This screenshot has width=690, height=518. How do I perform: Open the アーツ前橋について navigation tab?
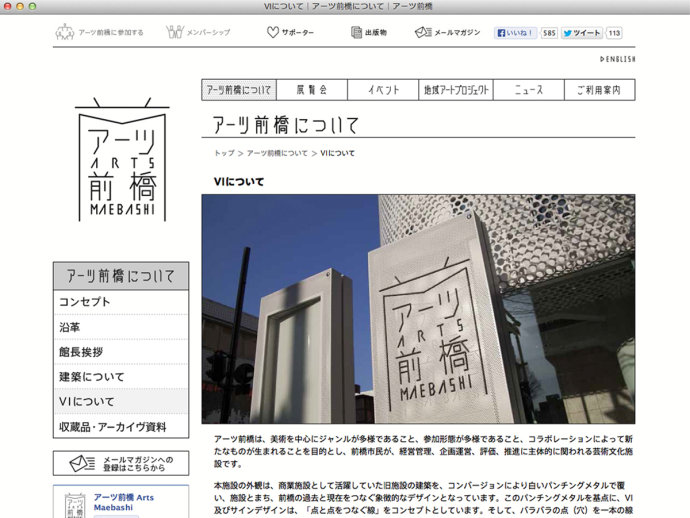pos(239,90)
